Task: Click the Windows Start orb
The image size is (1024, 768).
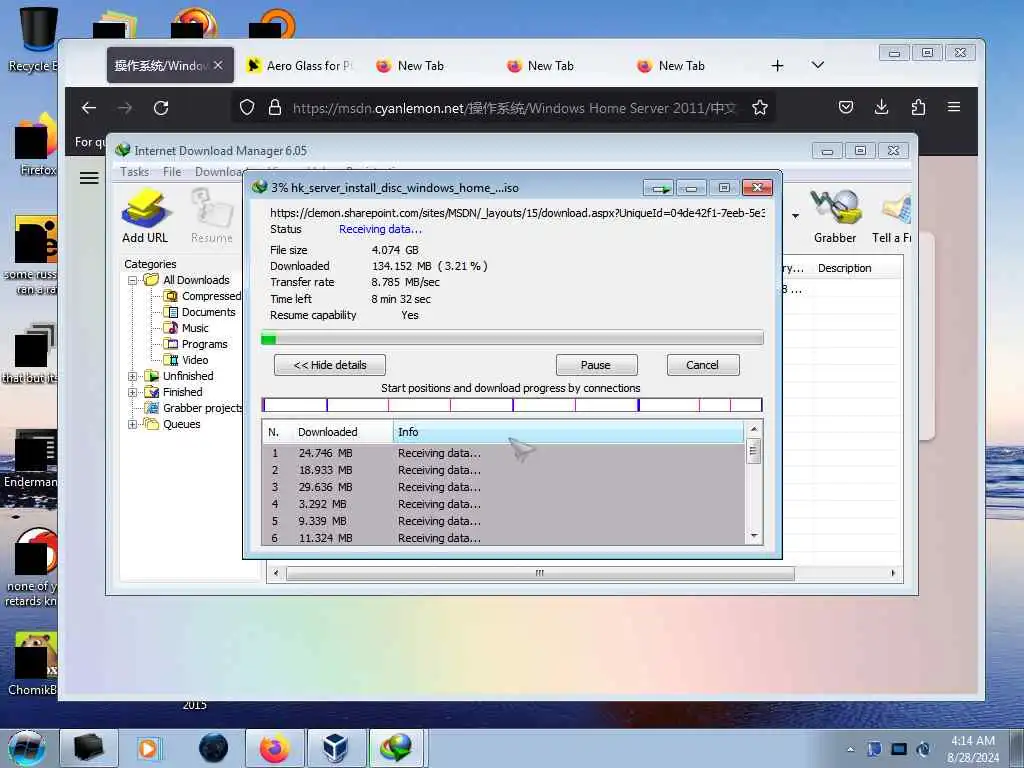Action: coord(27,748)
